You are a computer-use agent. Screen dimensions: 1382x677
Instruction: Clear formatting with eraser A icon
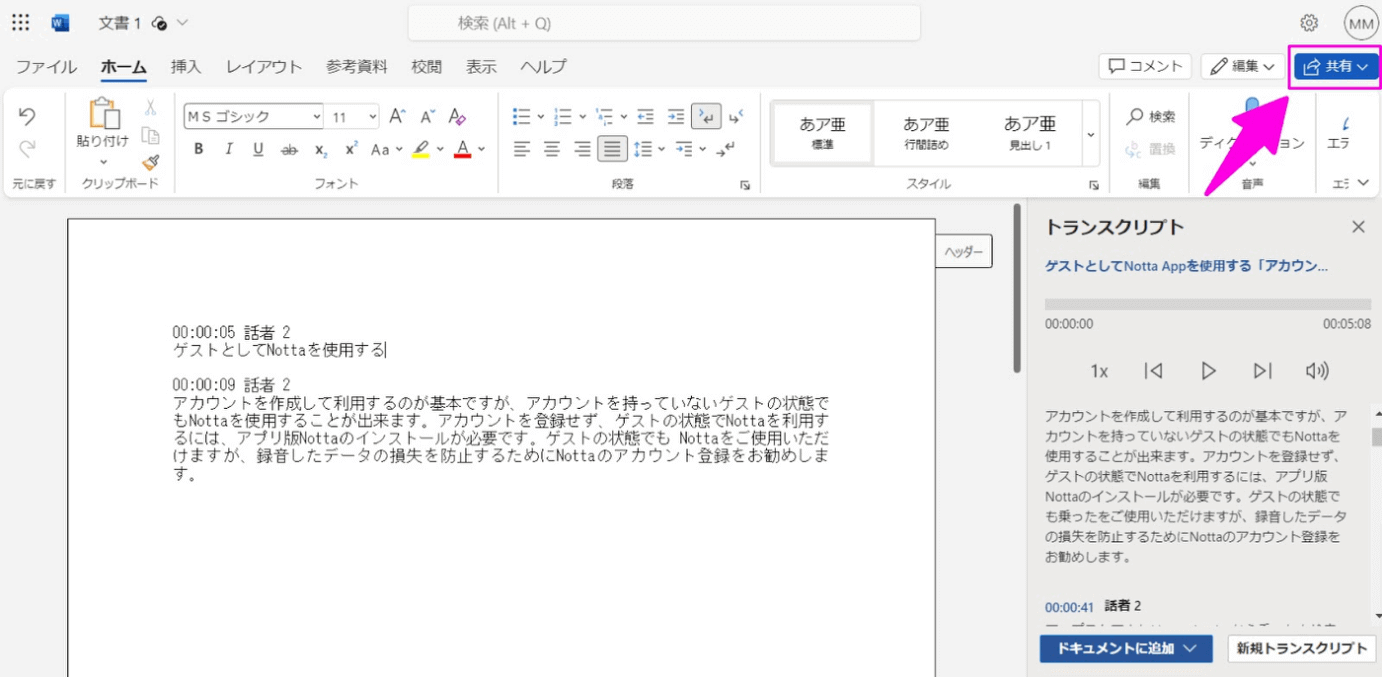[x=457, y=117]
